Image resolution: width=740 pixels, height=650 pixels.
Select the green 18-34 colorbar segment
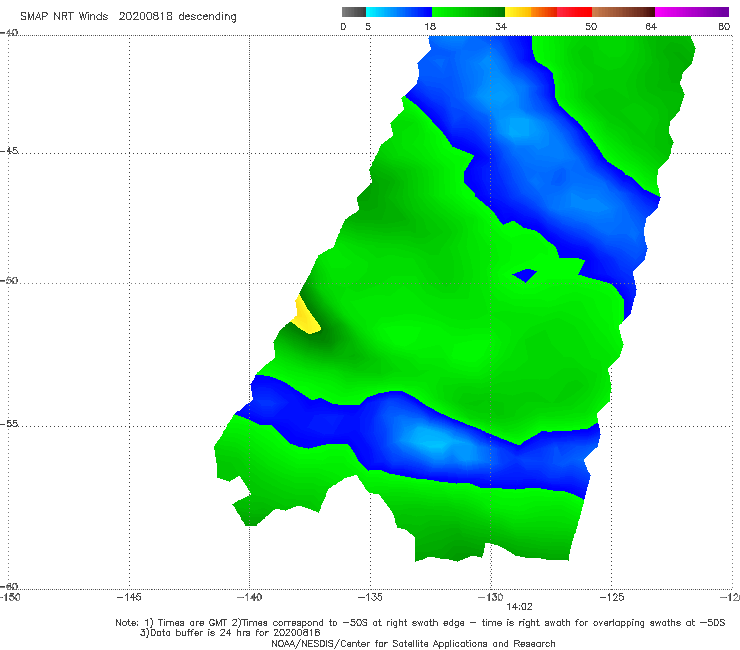pyautogui.click(x=468, y=12)
